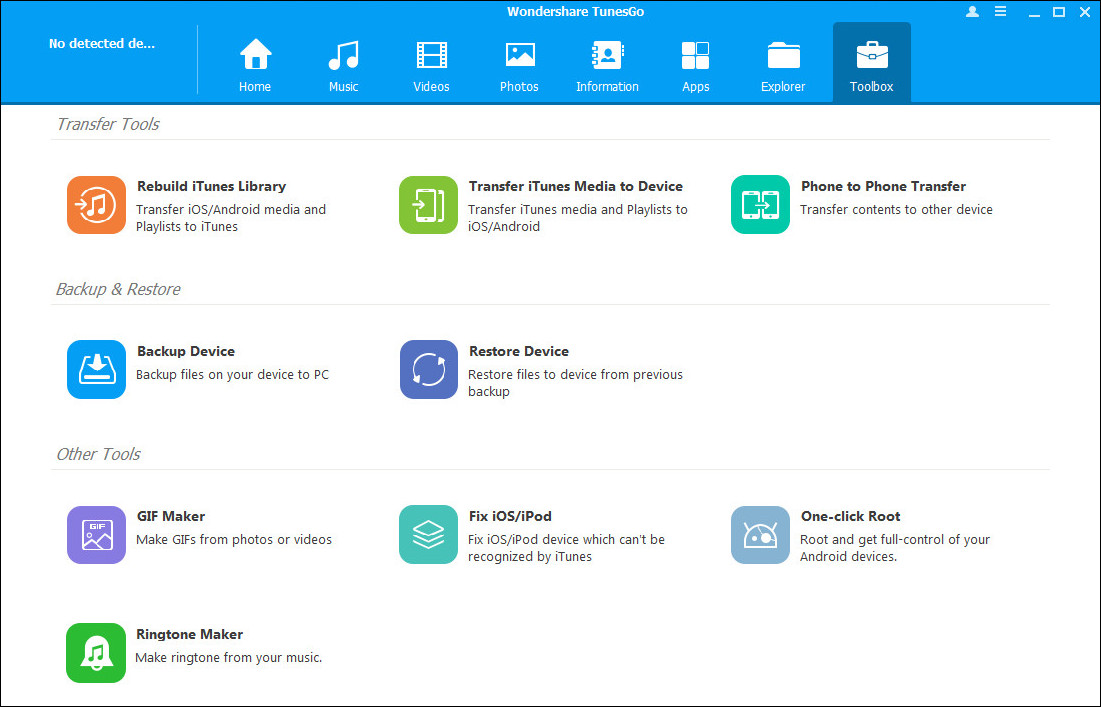Open the hamburger menu in title bar
The width and height of the screenshot is (1101, 707).
coord(1001,12)
